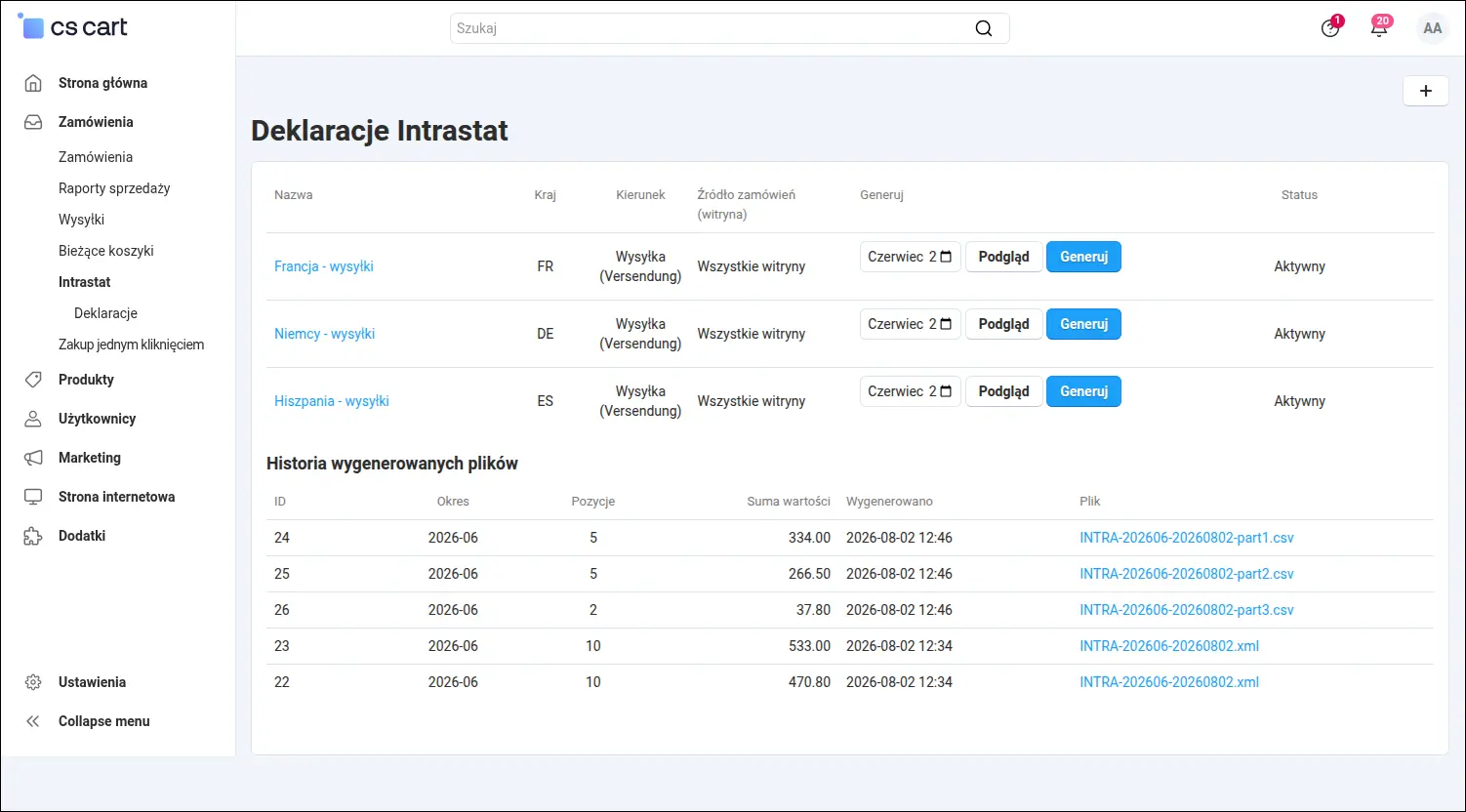This screenshot has height=812, width=1466.
Task: Click the plus add declaration button
Action: coord(1426,91)
